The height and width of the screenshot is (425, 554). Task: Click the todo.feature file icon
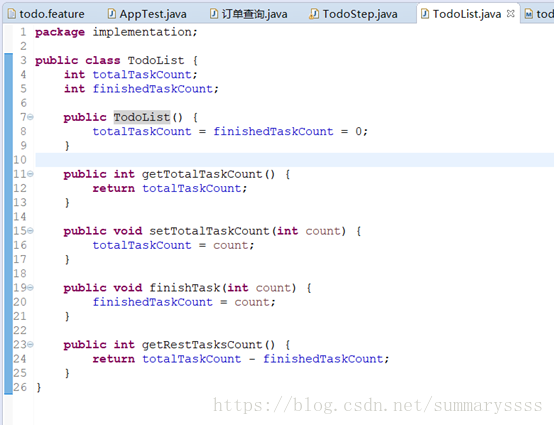[12, 14]
